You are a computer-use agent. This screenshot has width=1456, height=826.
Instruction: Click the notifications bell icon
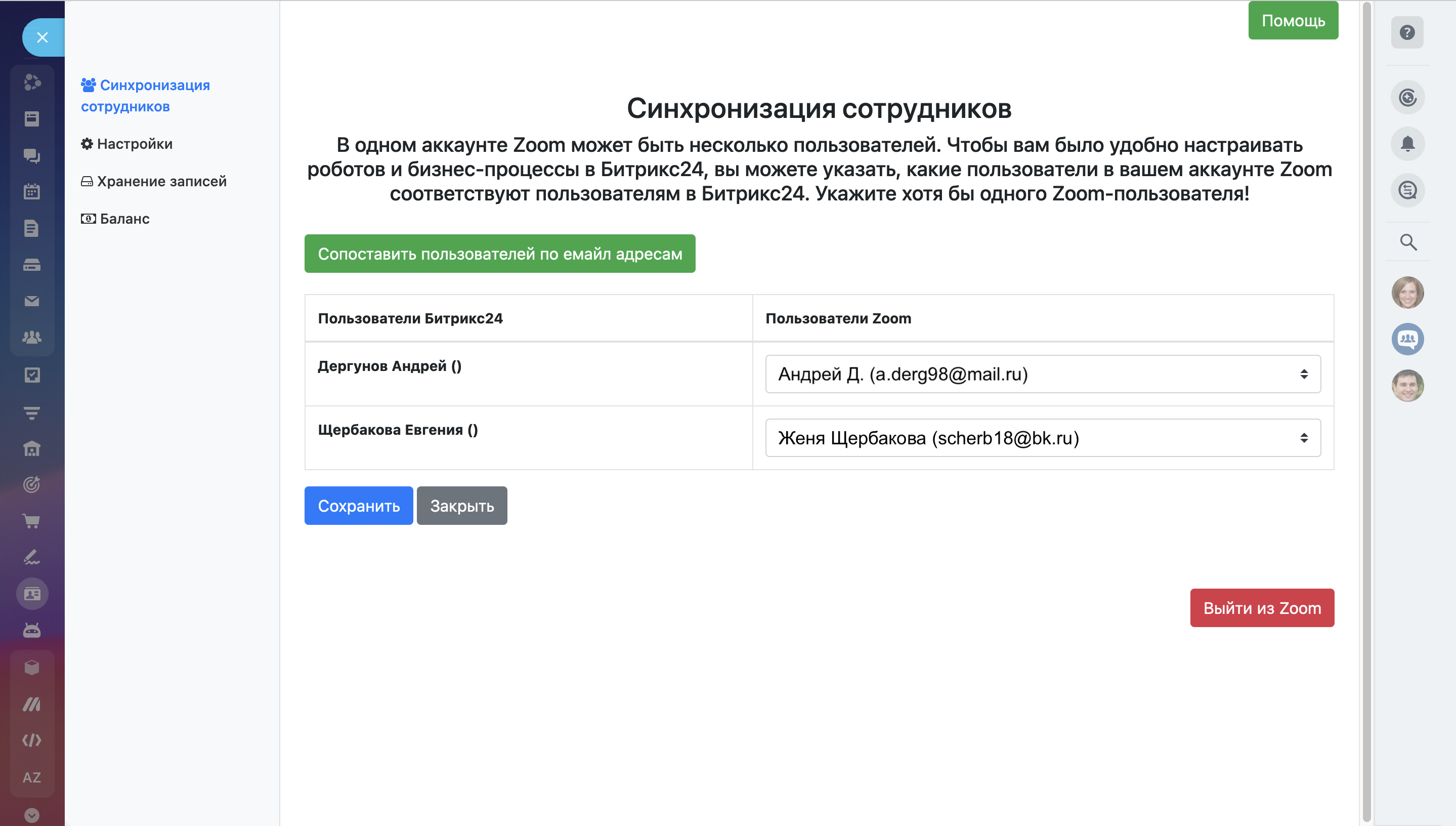tap(1407, 144)
